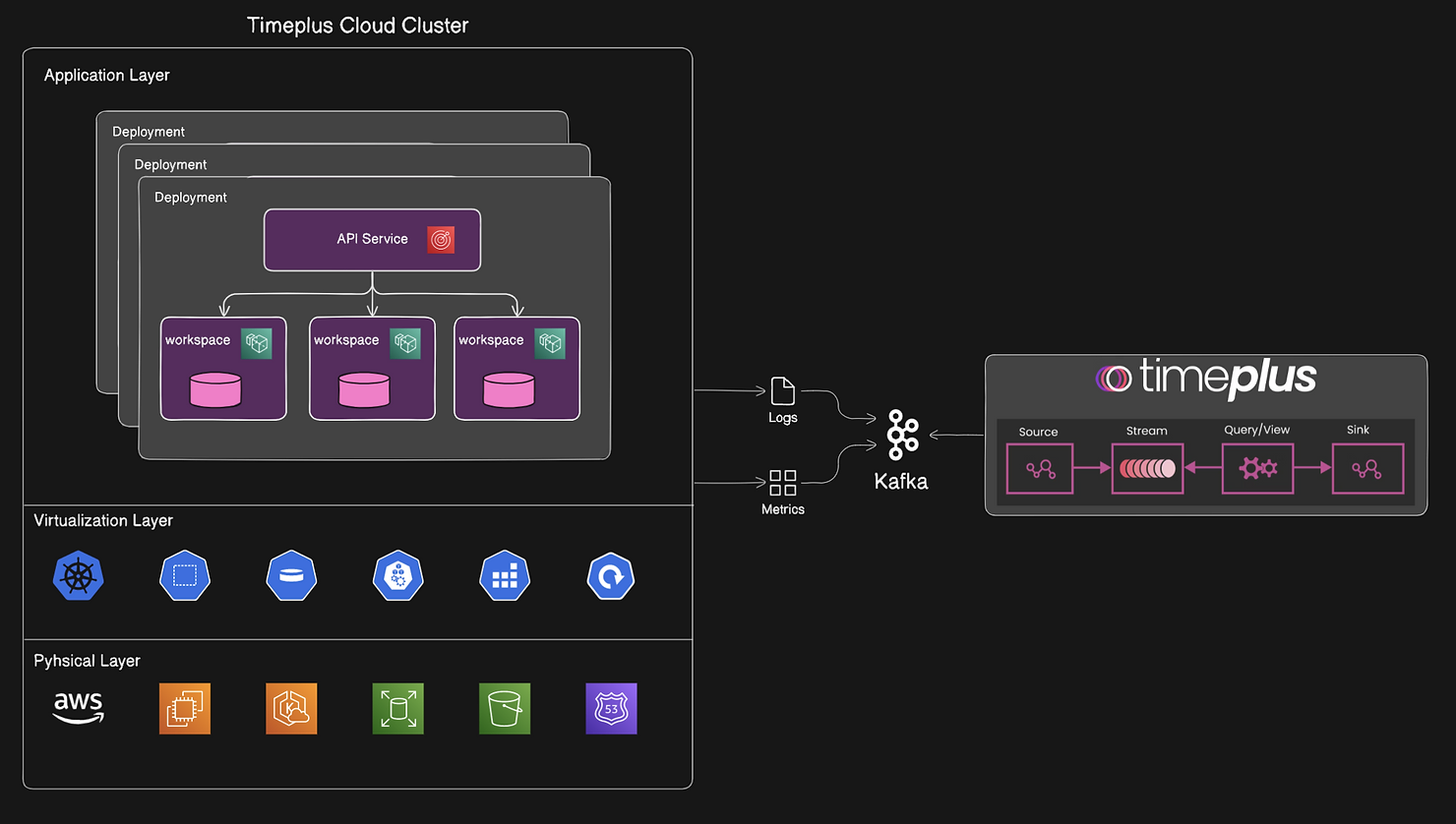Viewport: 1456px width, 824px height.
Task: Select the Query/View gears icon box
Action: tap(1257, 468)
